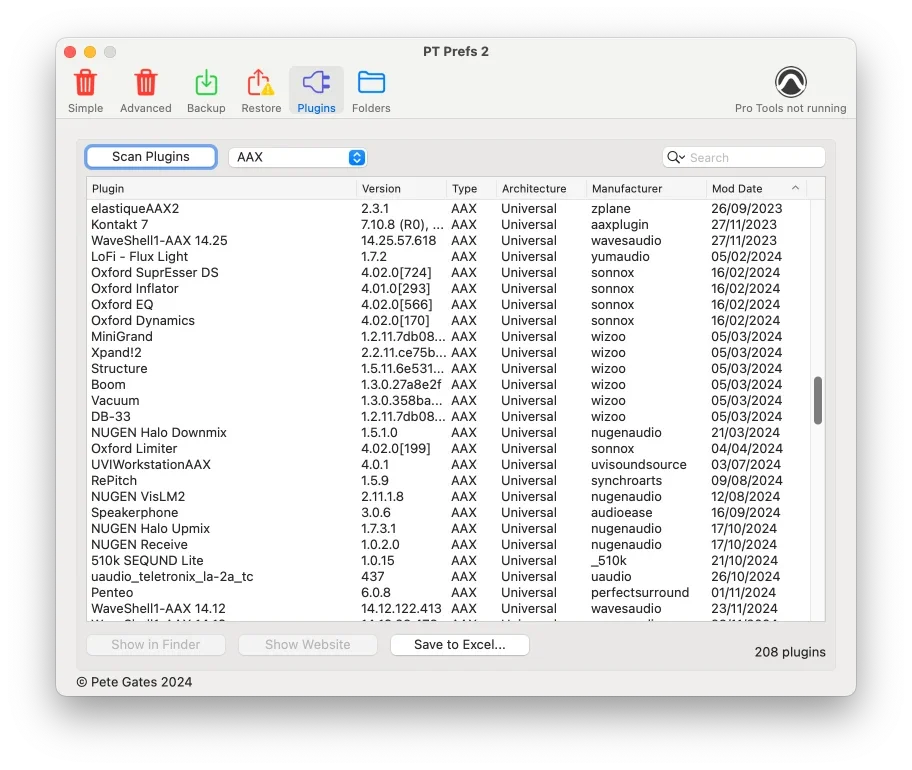This screenshot has width=912, height=770.
Task: Select the 510k SEQUND Lite row
Action: [448, 560]
